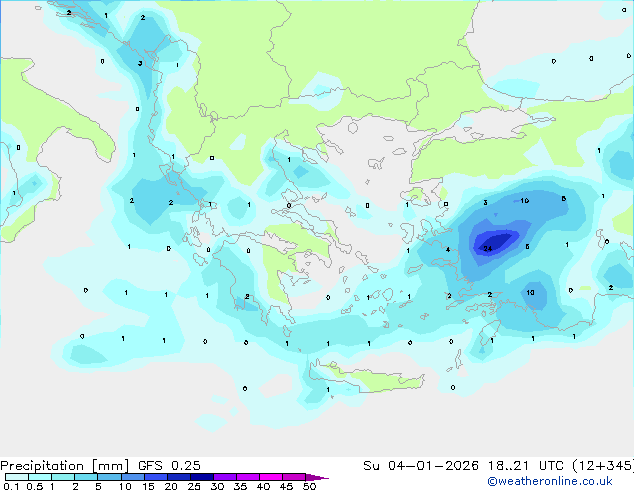Click the "4" value left of the 24 maximum
The image size is (634, 490).
(x=448, y=249)
